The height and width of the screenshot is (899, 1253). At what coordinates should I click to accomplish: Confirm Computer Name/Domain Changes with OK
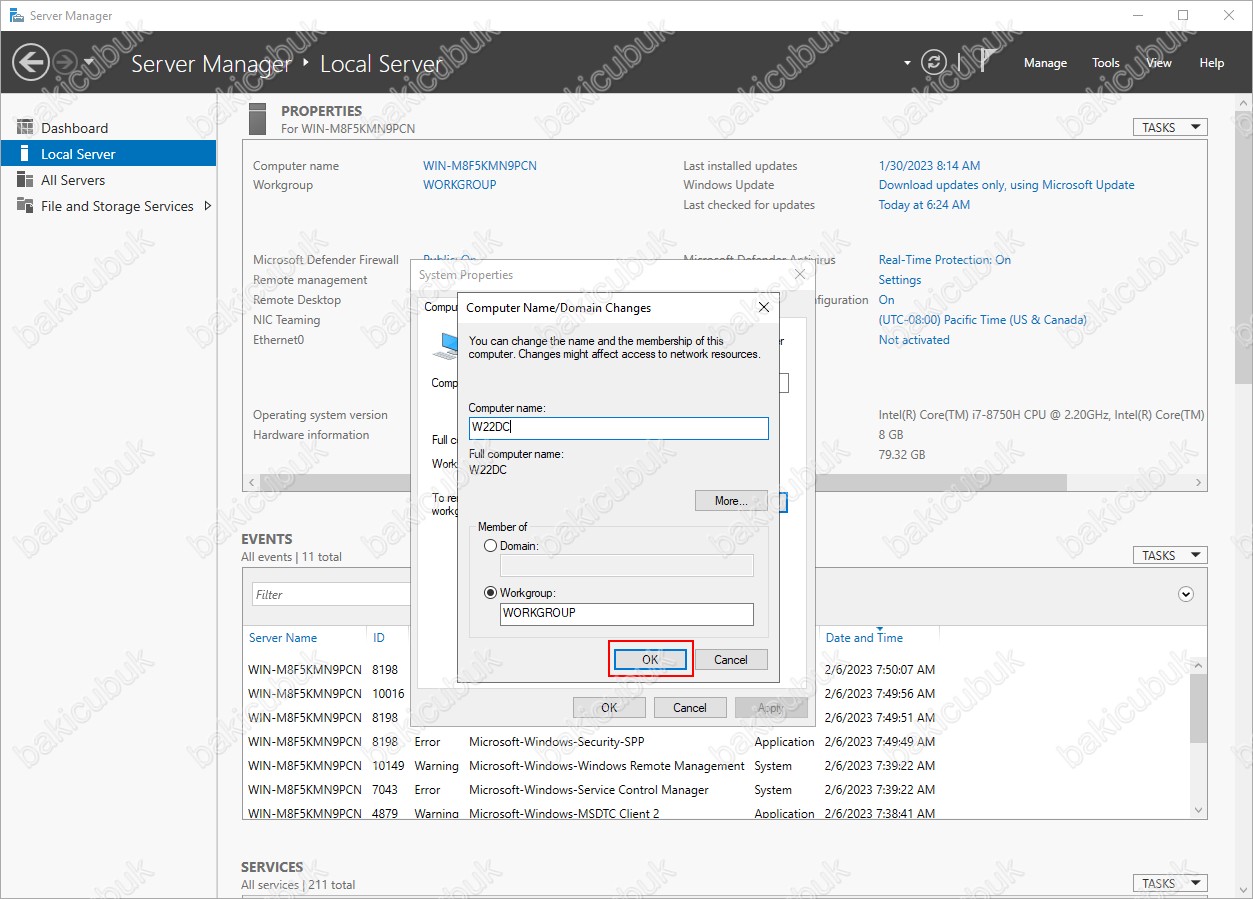pyautogui.click(x=650, y=660)
